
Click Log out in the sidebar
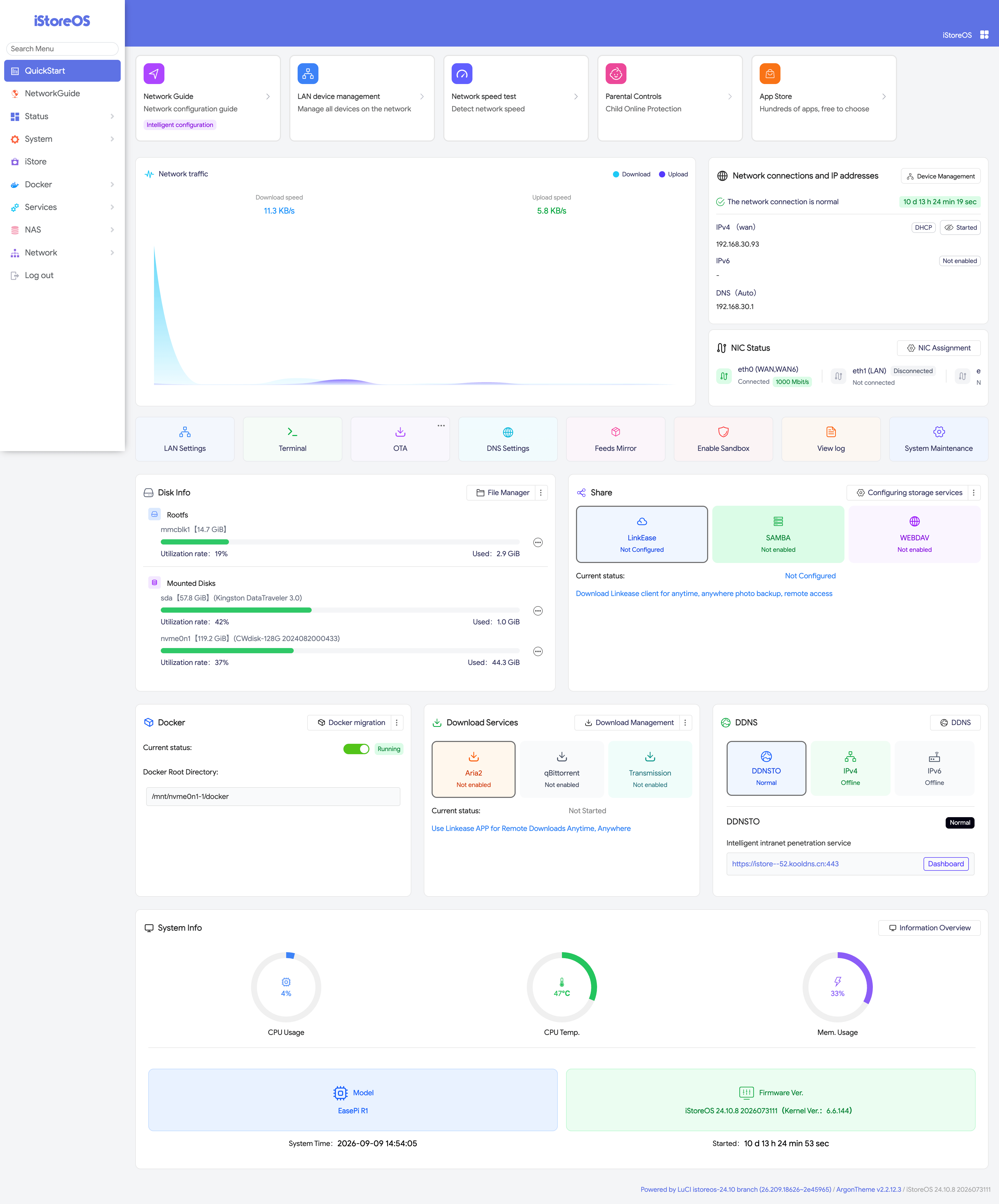[x=62, y=275]
